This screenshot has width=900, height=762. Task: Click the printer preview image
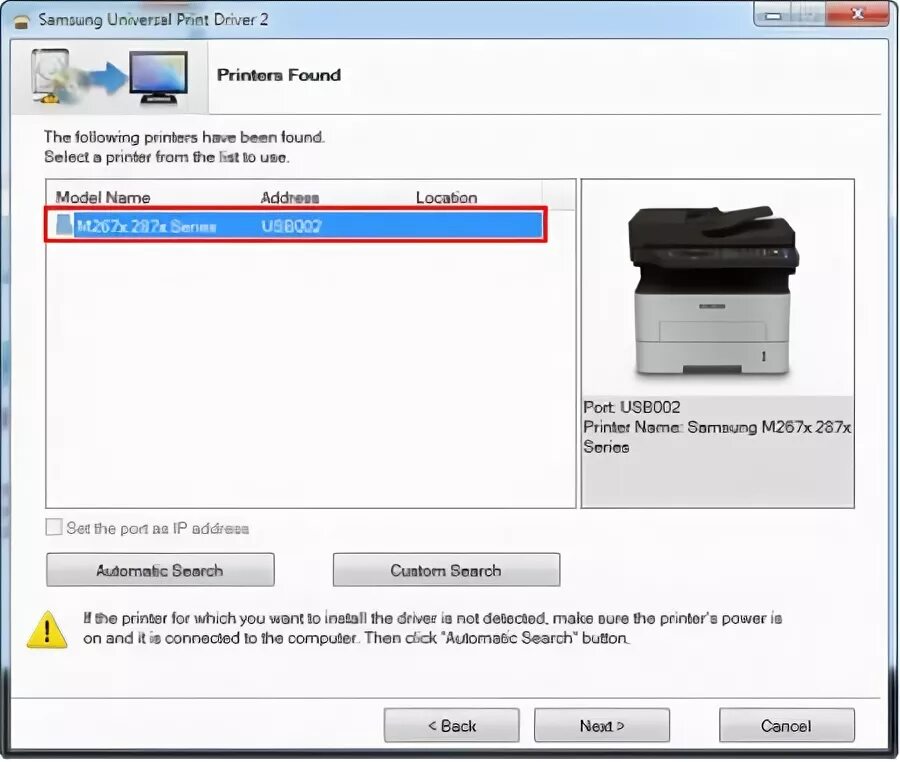[713, 290]
